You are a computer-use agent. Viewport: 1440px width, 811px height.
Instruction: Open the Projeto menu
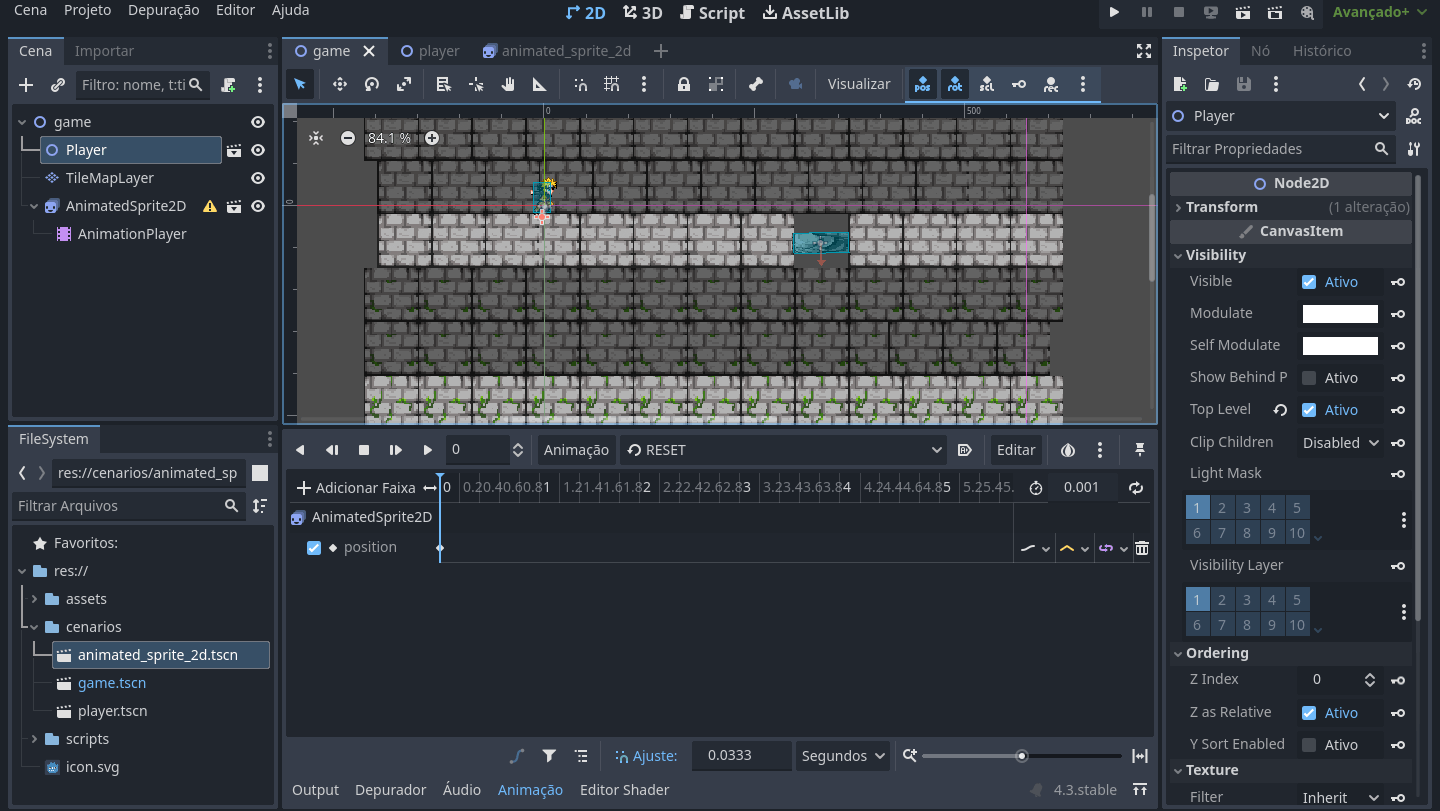(x=88, y=10)
